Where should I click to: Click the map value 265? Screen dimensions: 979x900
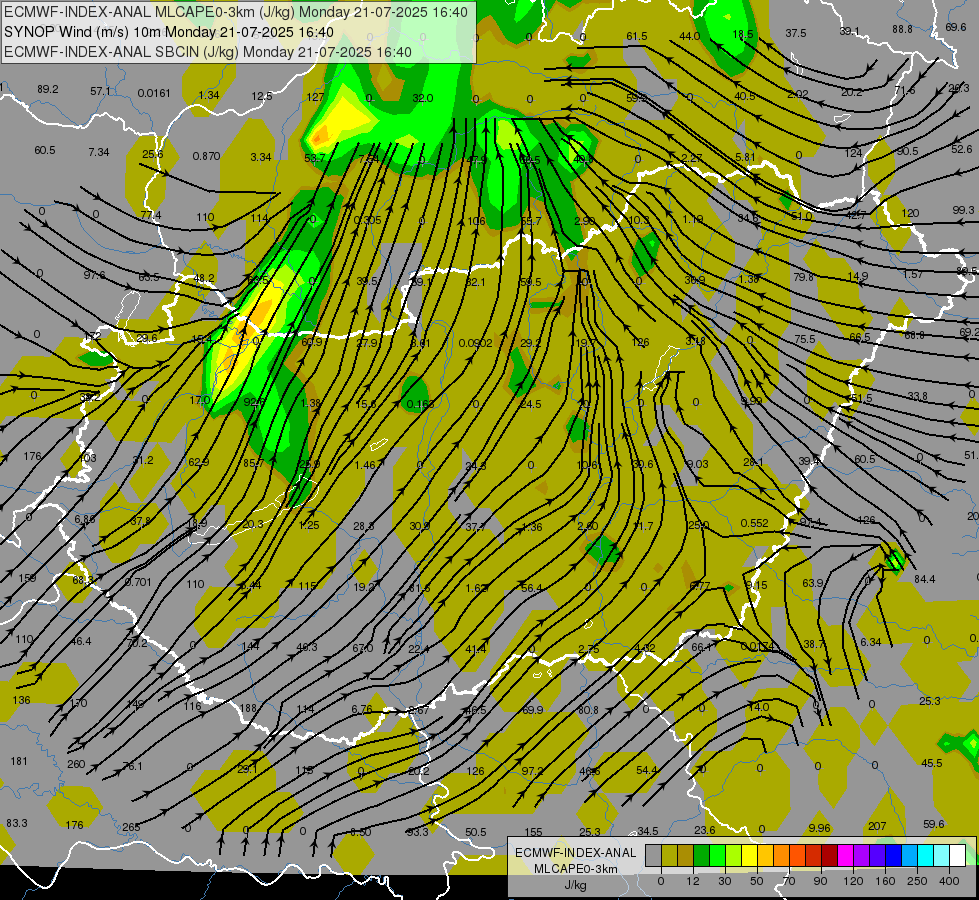(x=131, y=827)
